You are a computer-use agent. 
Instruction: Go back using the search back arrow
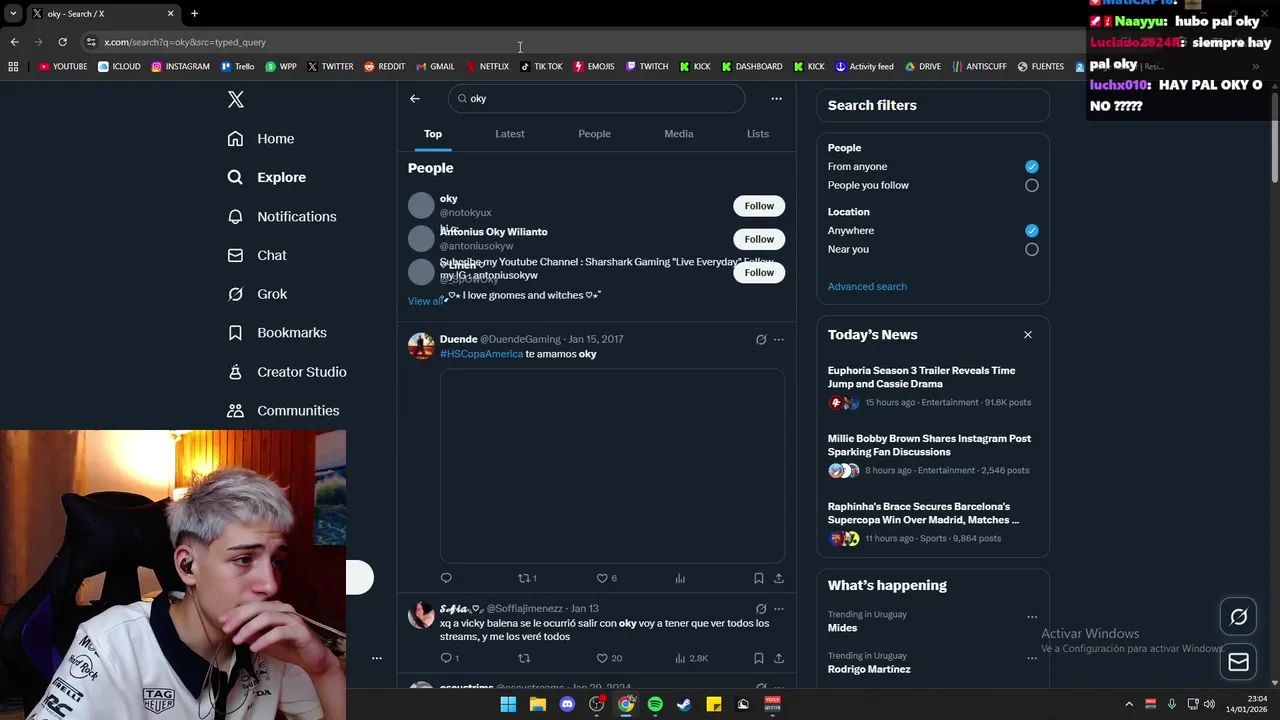415,98
